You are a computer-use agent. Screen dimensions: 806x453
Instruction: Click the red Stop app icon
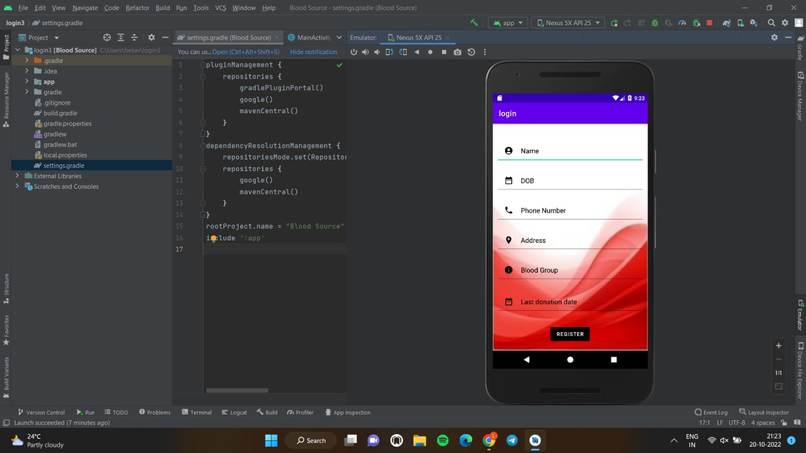coord(709,23)
